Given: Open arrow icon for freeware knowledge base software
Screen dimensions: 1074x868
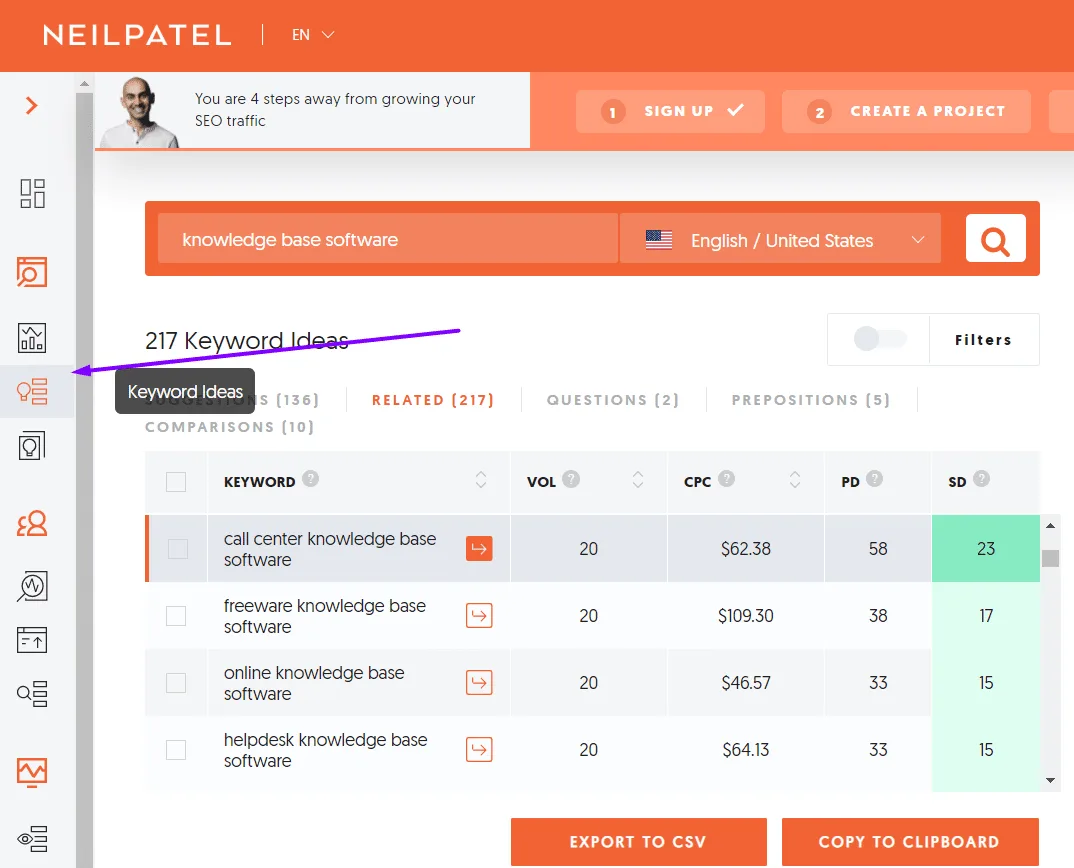Looking at the screenshot, I should 479,616.
